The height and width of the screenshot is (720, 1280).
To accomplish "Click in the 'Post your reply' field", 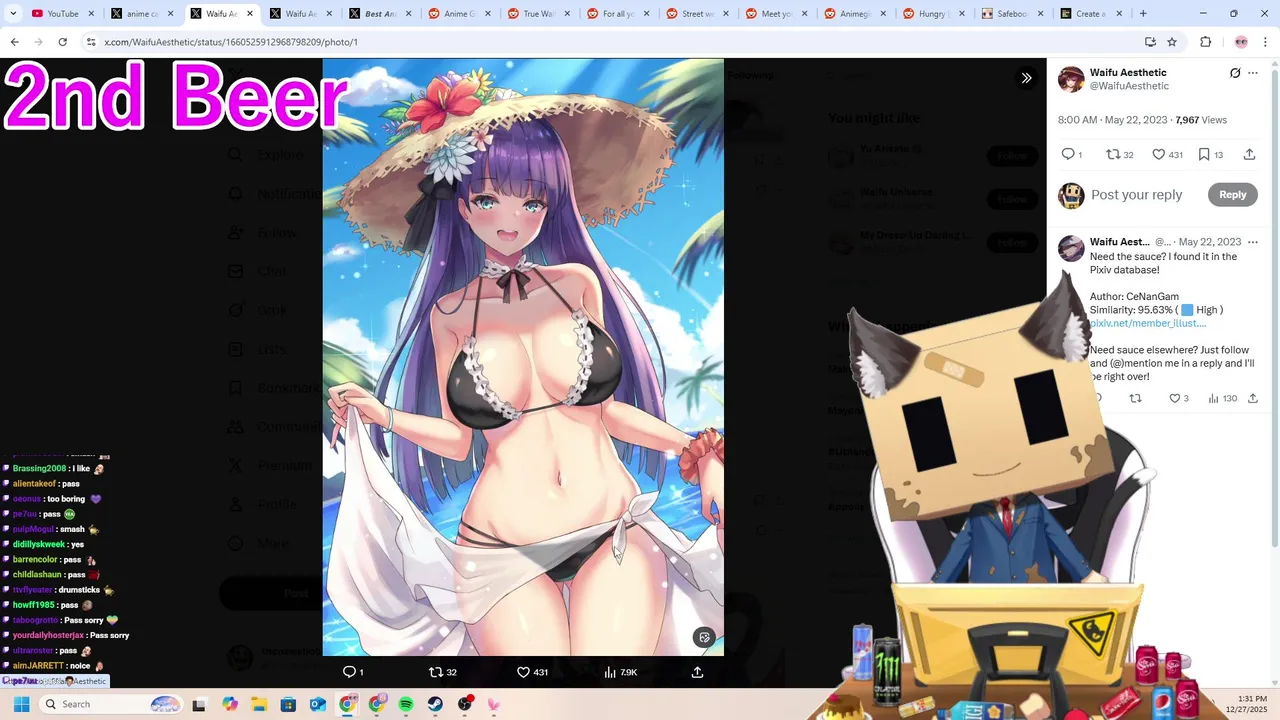I will coord(1137,195).
